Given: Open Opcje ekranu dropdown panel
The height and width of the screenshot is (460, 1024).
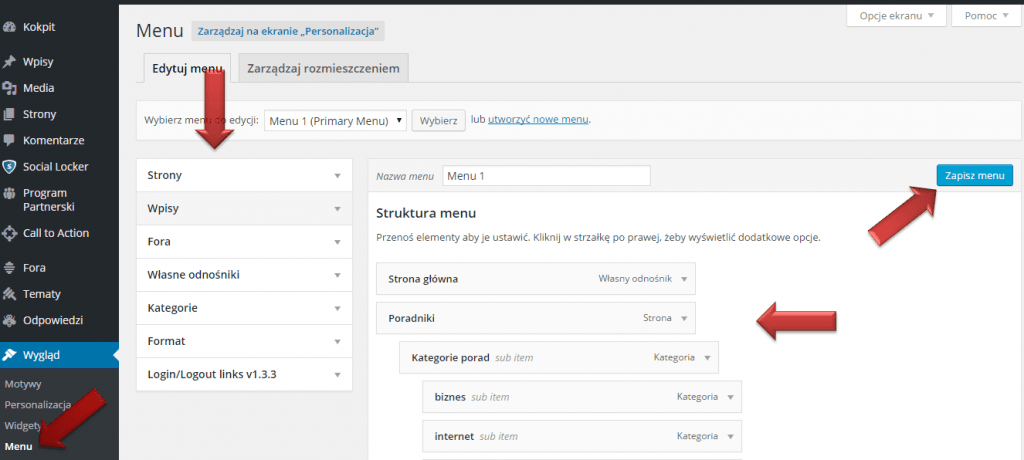Looking at the screenshot, I should point(896,16).
